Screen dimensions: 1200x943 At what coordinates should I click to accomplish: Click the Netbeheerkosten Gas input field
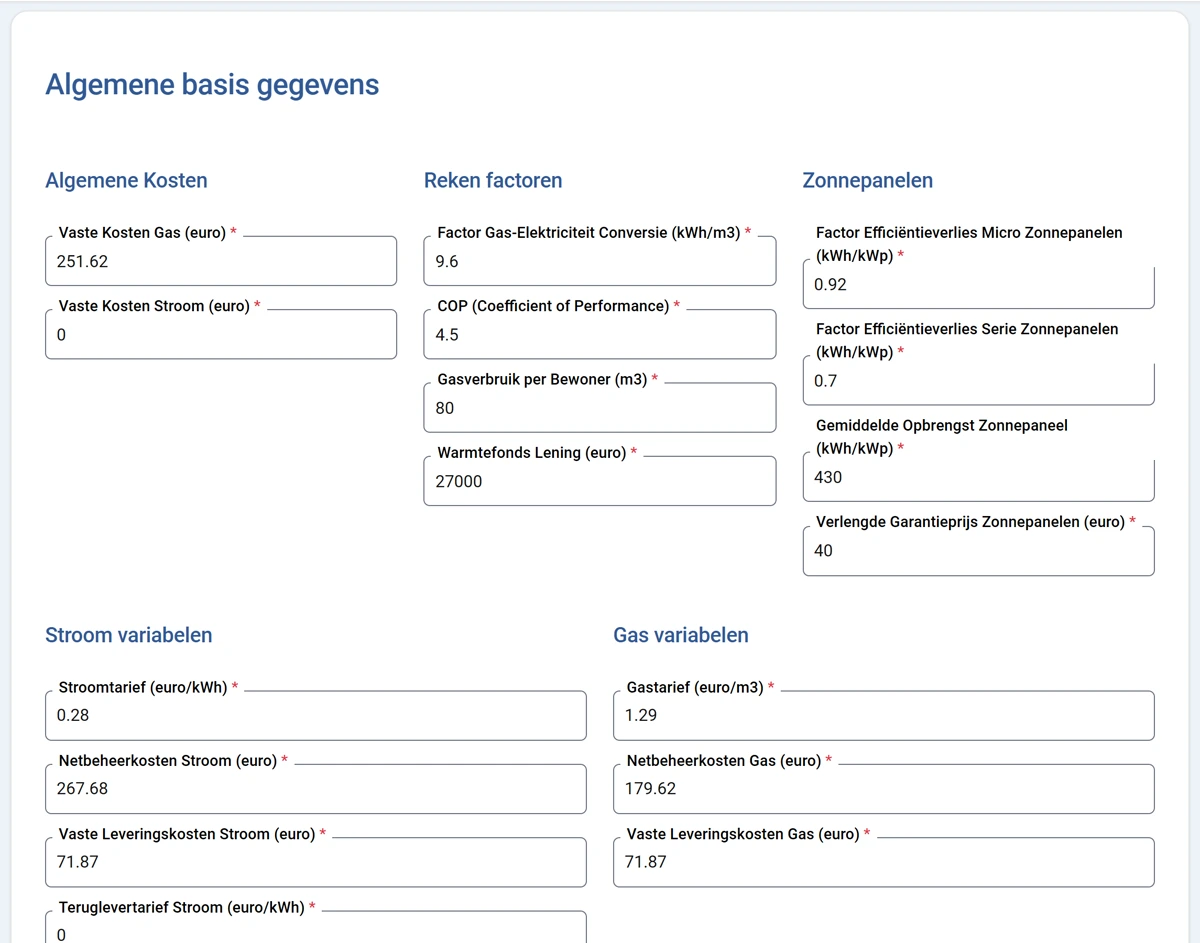884,789
